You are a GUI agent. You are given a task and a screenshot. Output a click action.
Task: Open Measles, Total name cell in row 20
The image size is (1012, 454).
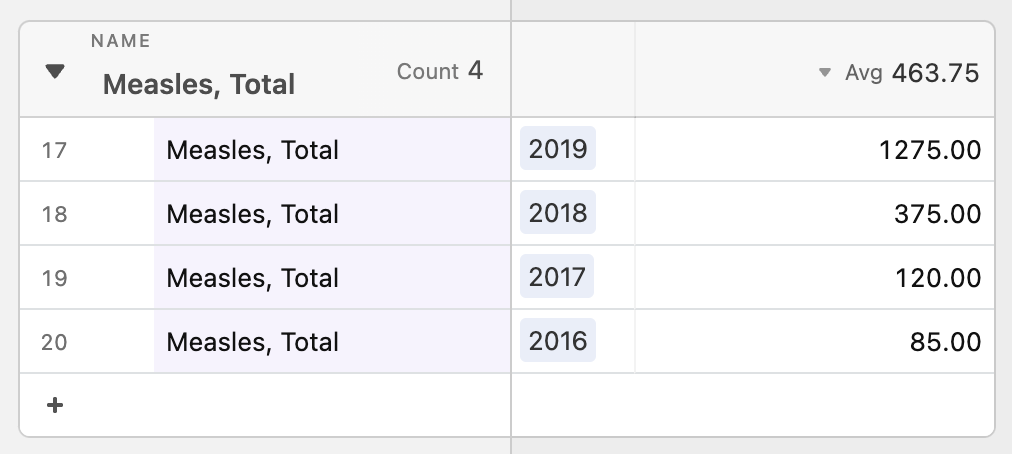click(332, 341)
